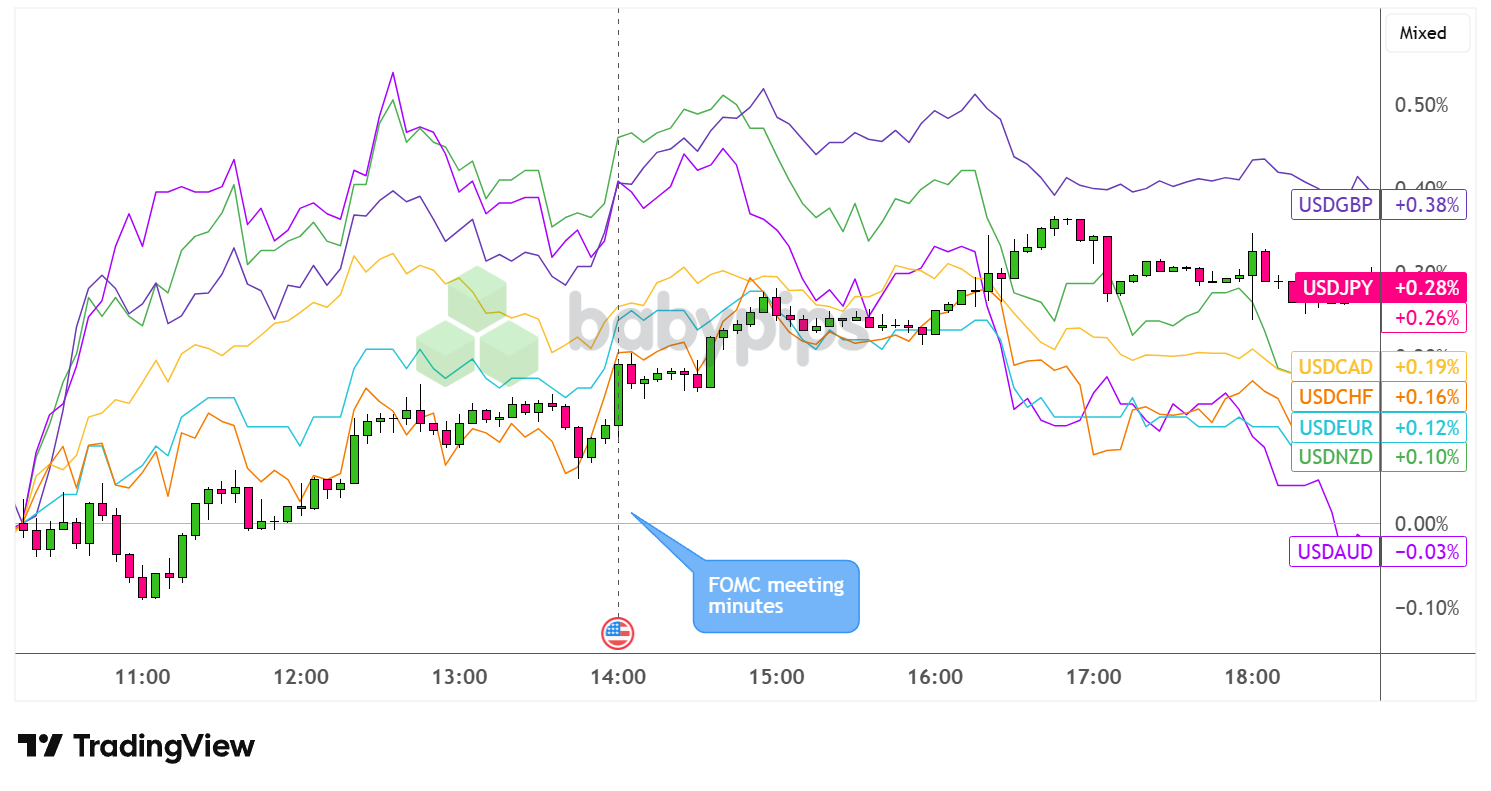Click the 0.50% price scale label

coord(1422,106)
